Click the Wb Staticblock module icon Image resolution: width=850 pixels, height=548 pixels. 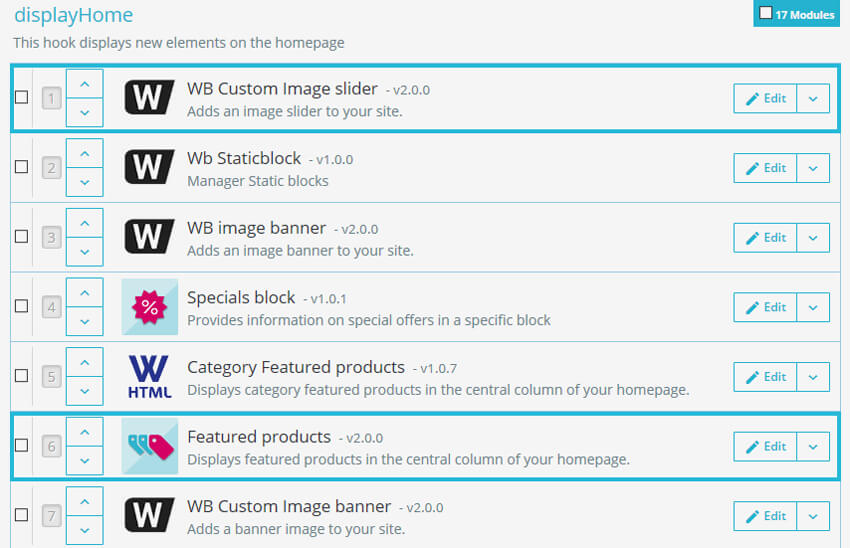149,168
